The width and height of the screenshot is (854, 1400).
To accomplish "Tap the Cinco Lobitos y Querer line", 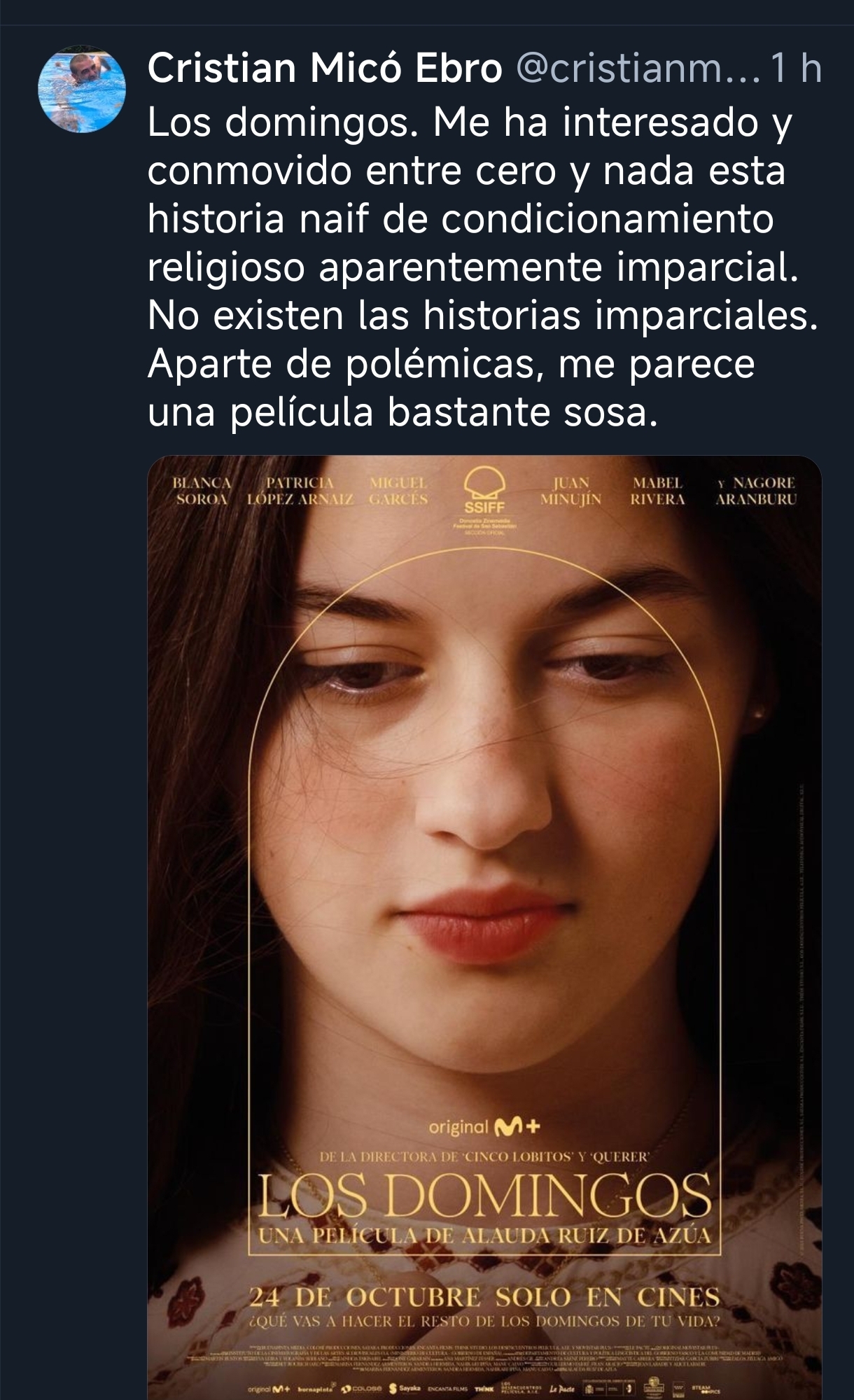I will [x=484, y=1157].
